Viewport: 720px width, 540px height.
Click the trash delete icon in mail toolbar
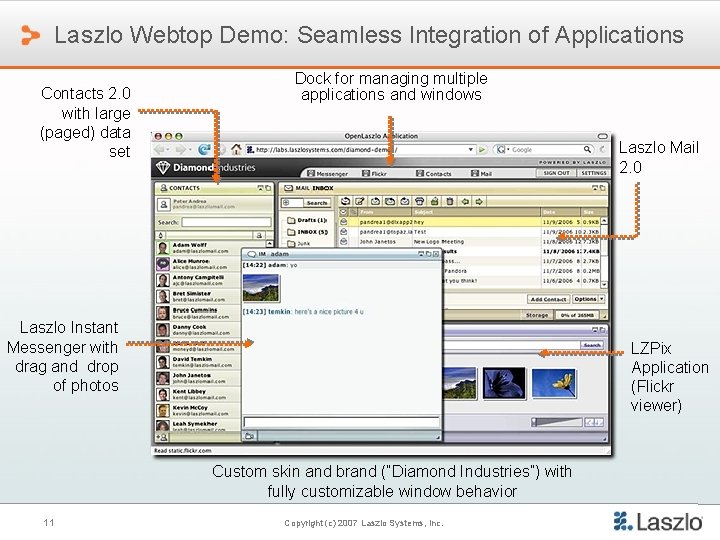(x=450, y=201)
